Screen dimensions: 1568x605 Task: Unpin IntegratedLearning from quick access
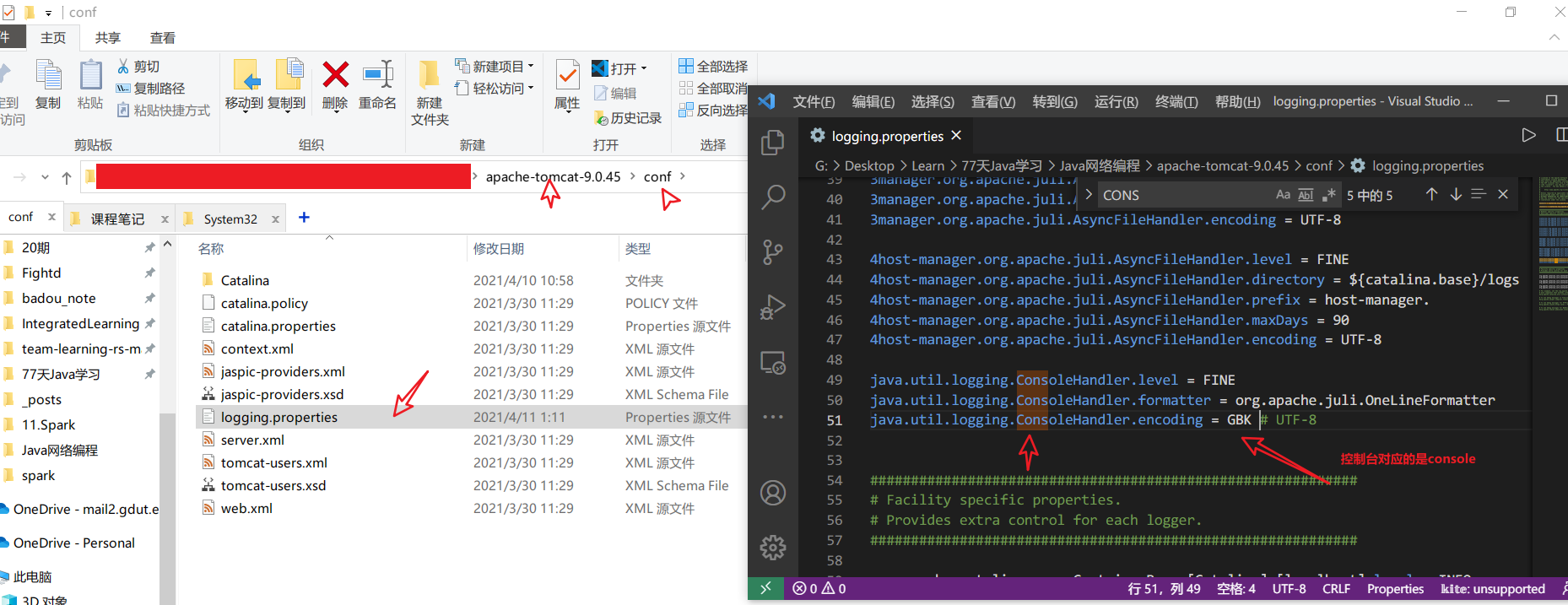150,324
